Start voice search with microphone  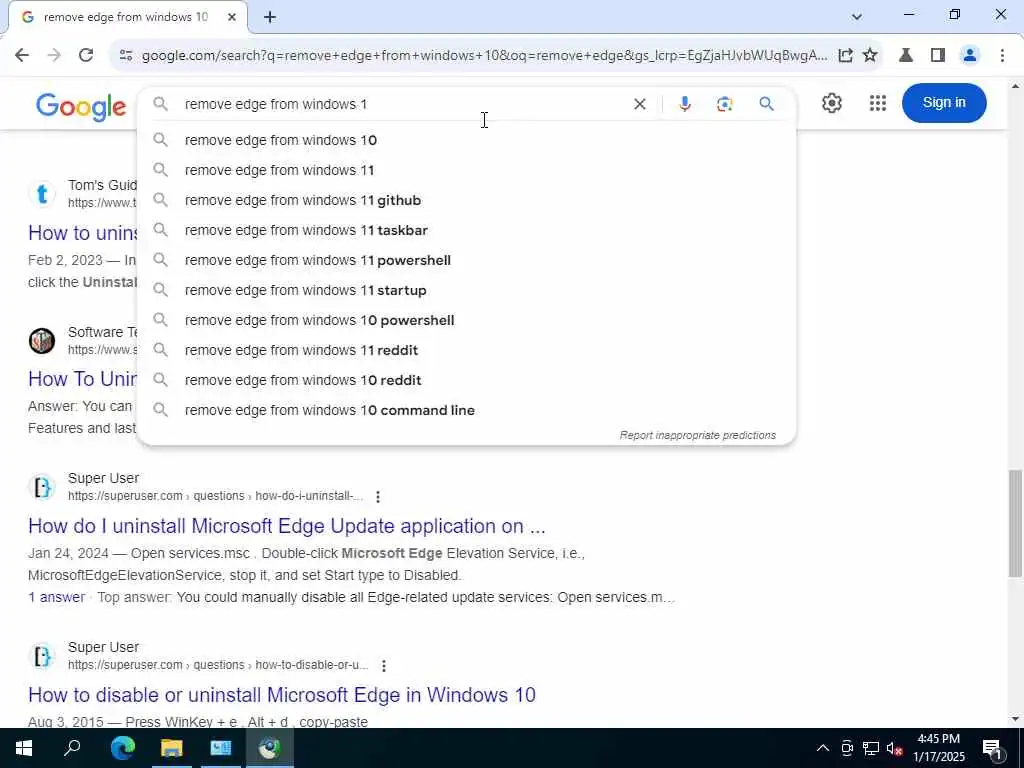[x=684, y=104]
